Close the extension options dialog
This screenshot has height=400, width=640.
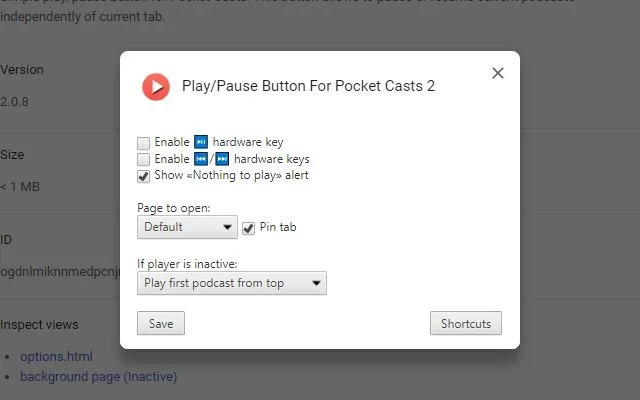click(x=498, y=73)
